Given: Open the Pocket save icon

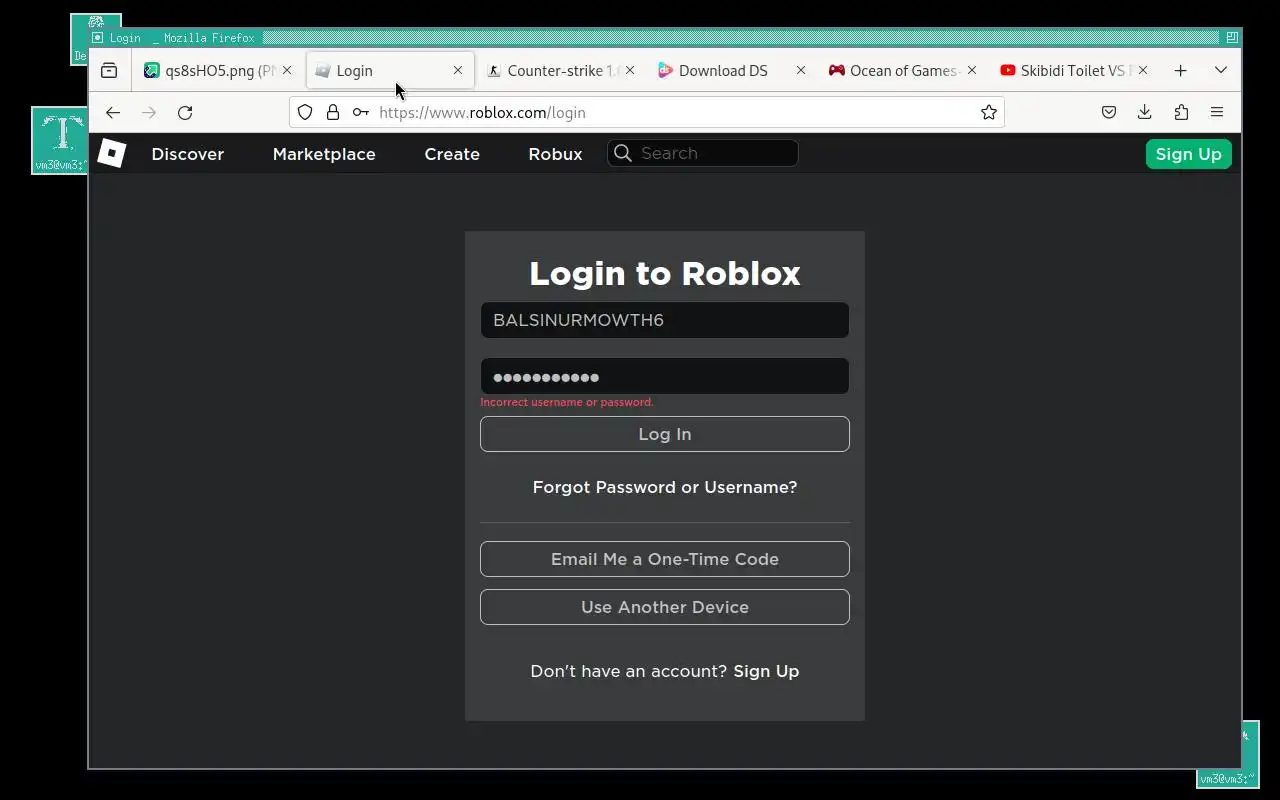Looking at the screenshot, I should [x=1109, y=112].
